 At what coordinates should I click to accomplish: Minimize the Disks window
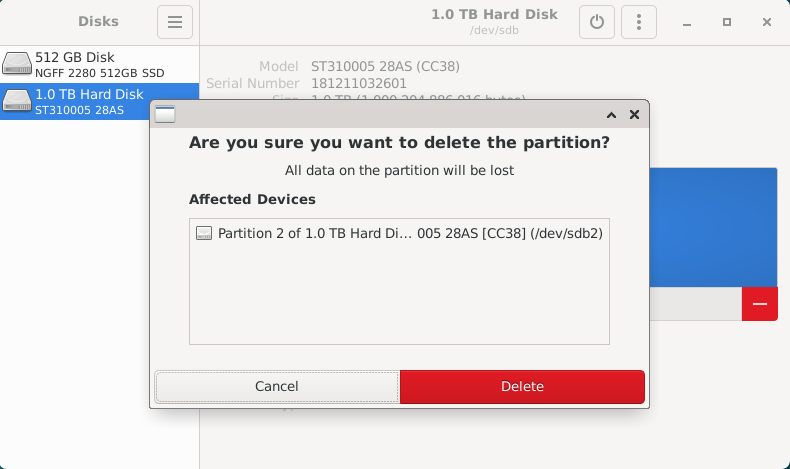tap(687, 22)
